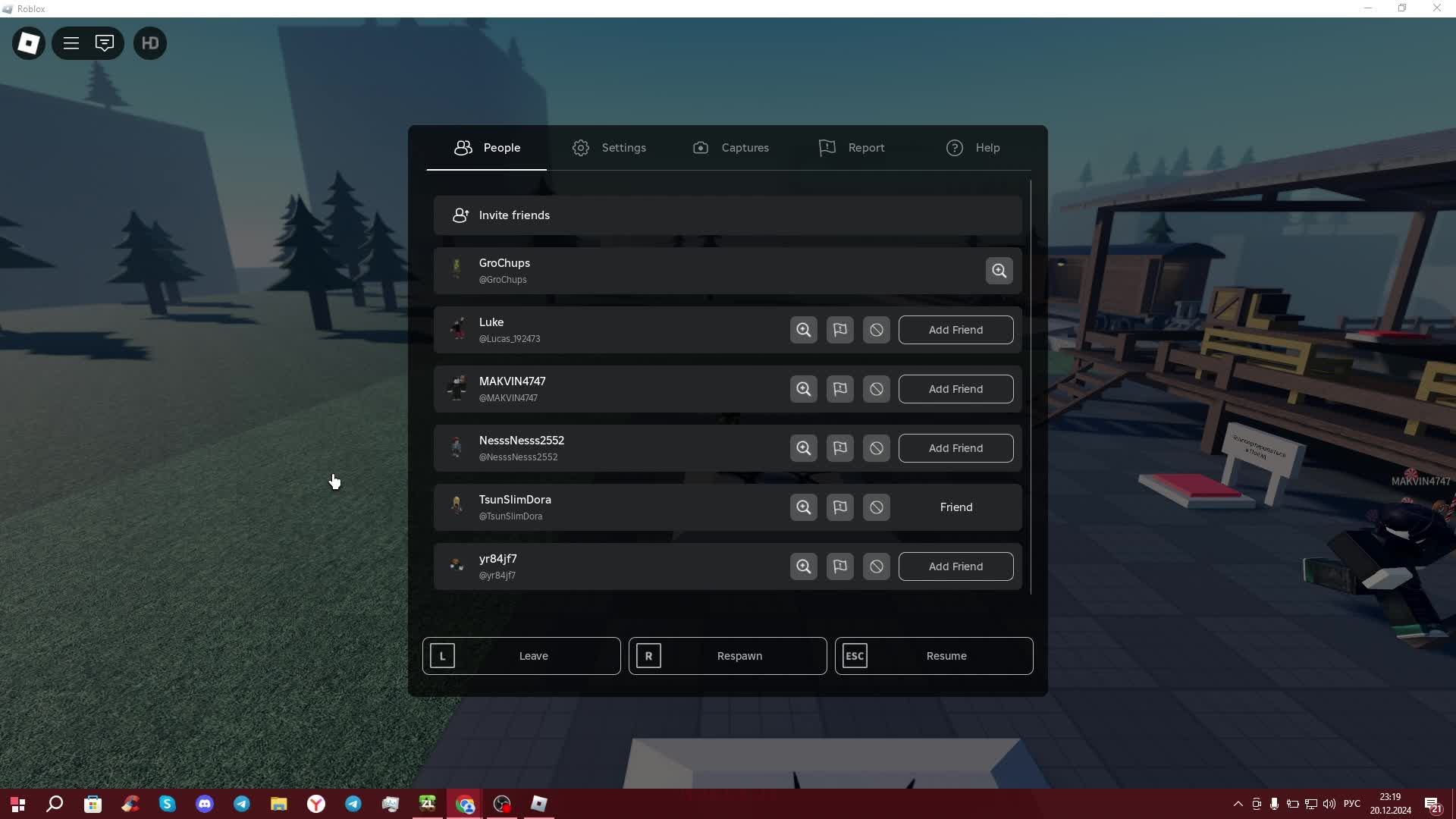Block yr84jf7 using the block icon
Viewport: 1456px width, 819px height.
876,566
